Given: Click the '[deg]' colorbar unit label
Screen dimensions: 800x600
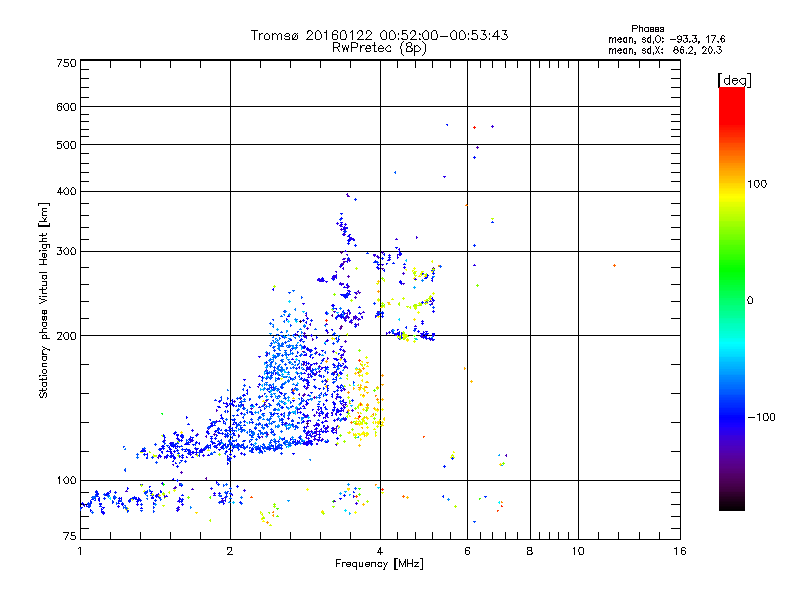Looking at the screenshot, I should click(x=734, y=81).
